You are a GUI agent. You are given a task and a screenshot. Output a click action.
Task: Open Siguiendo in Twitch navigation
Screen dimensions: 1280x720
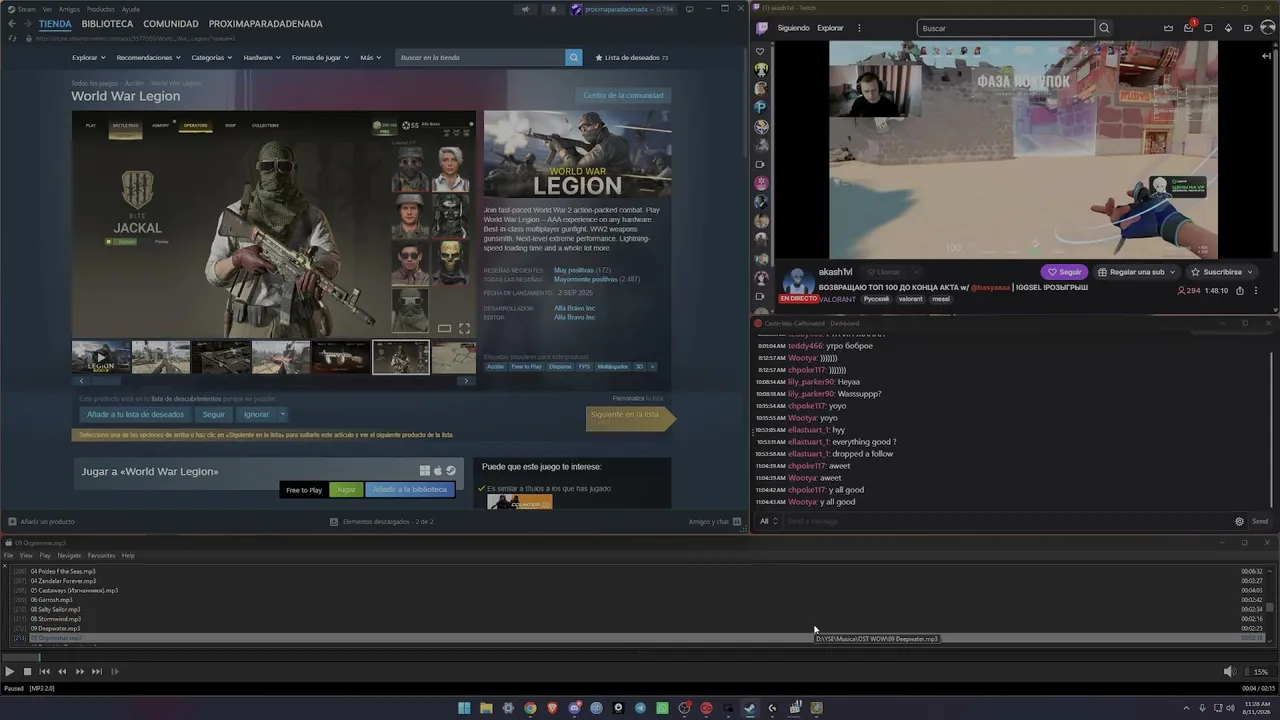793,28
